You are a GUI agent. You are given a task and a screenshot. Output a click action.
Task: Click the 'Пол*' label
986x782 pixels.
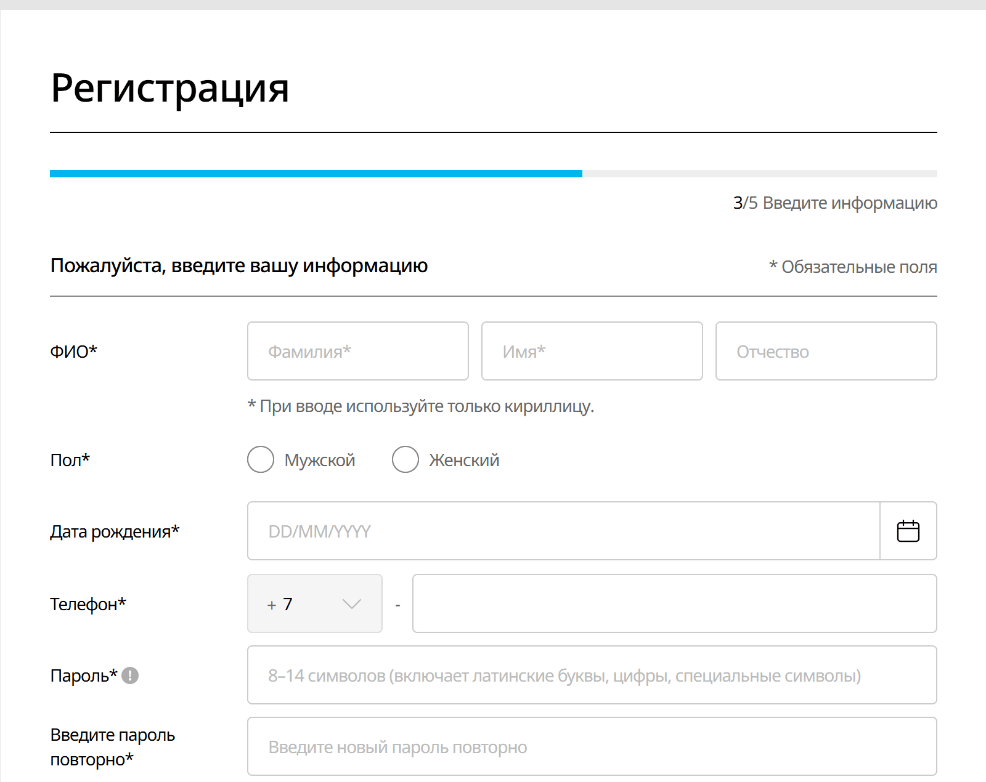coord(70,460)
